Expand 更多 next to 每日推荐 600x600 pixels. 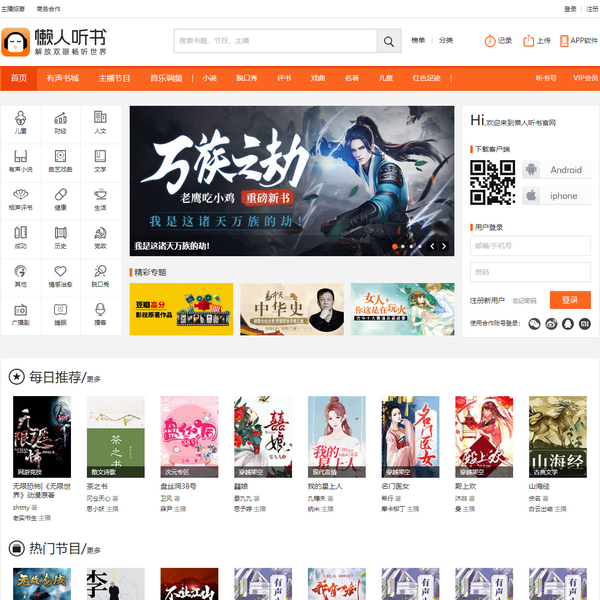(x=93, y=379)
